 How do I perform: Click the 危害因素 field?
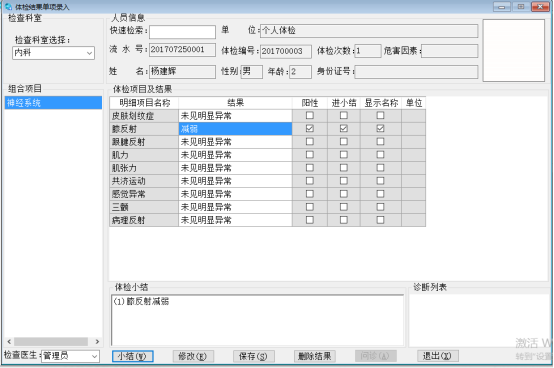coord(449,51)
